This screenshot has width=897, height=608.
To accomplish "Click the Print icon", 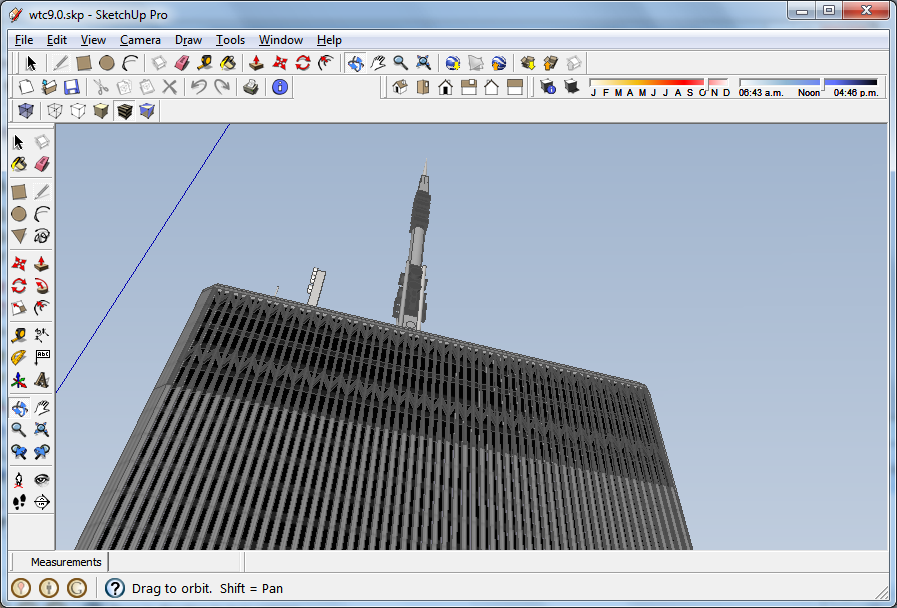I will tap(251, 87).
